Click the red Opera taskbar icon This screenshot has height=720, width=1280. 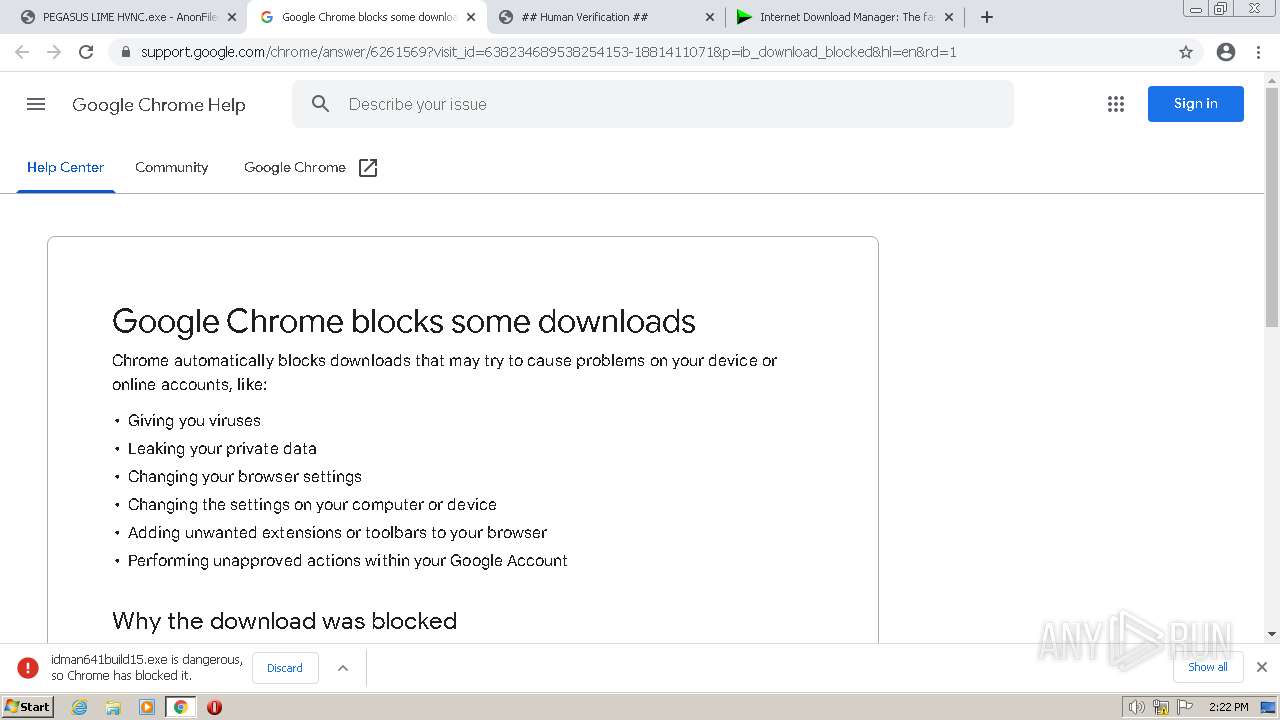(214, 707)
